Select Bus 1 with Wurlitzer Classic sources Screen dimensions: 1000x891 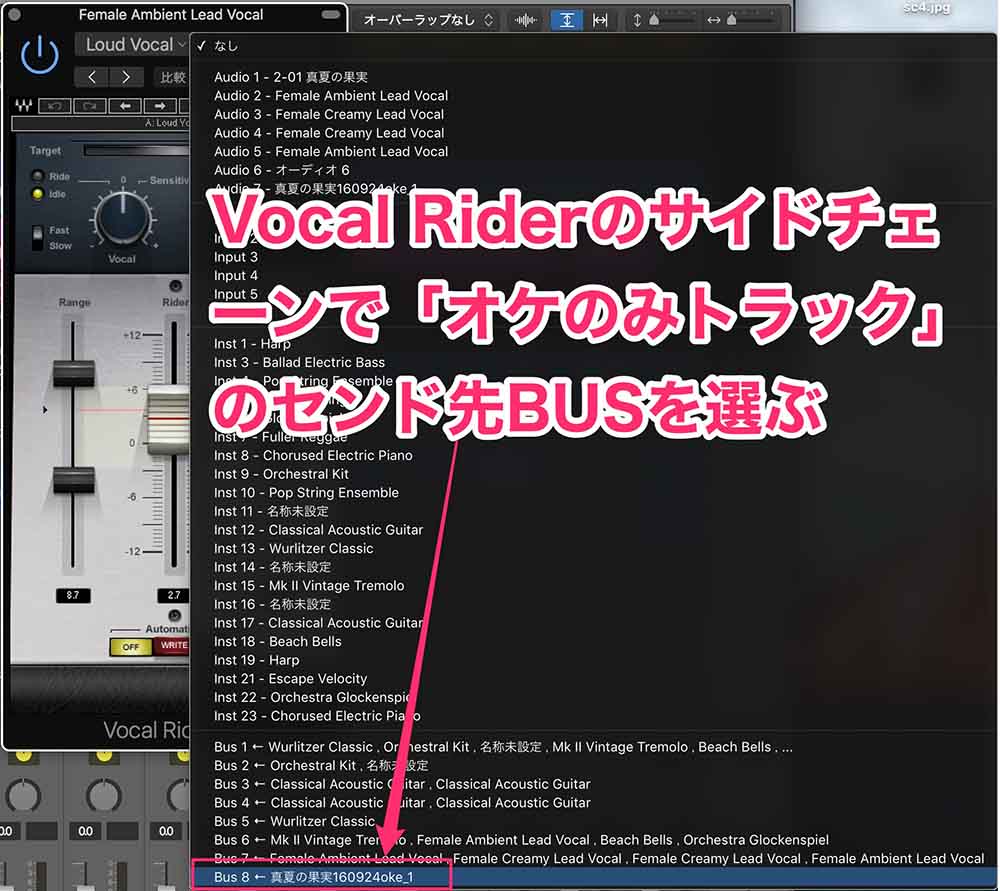tap(593, 747)
